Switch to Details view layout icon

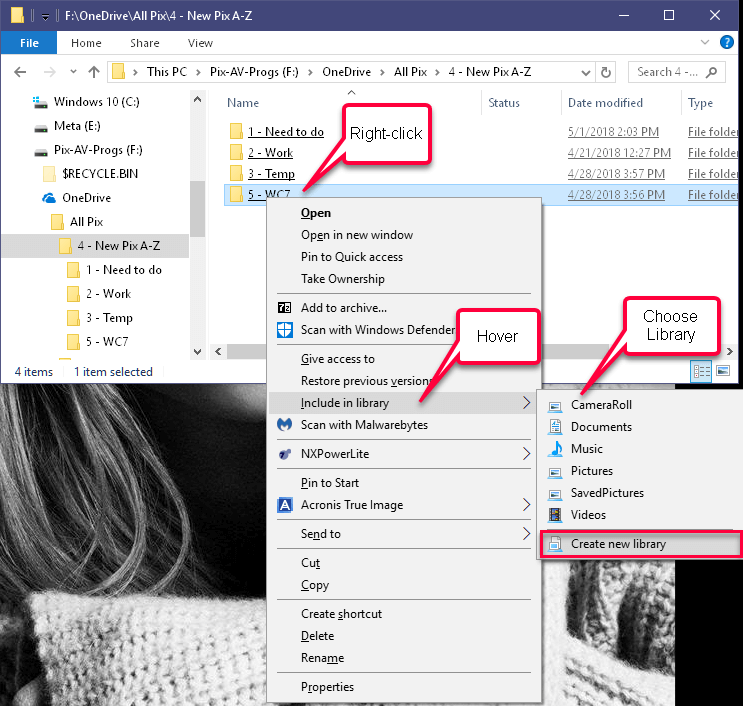click(701, 371)
